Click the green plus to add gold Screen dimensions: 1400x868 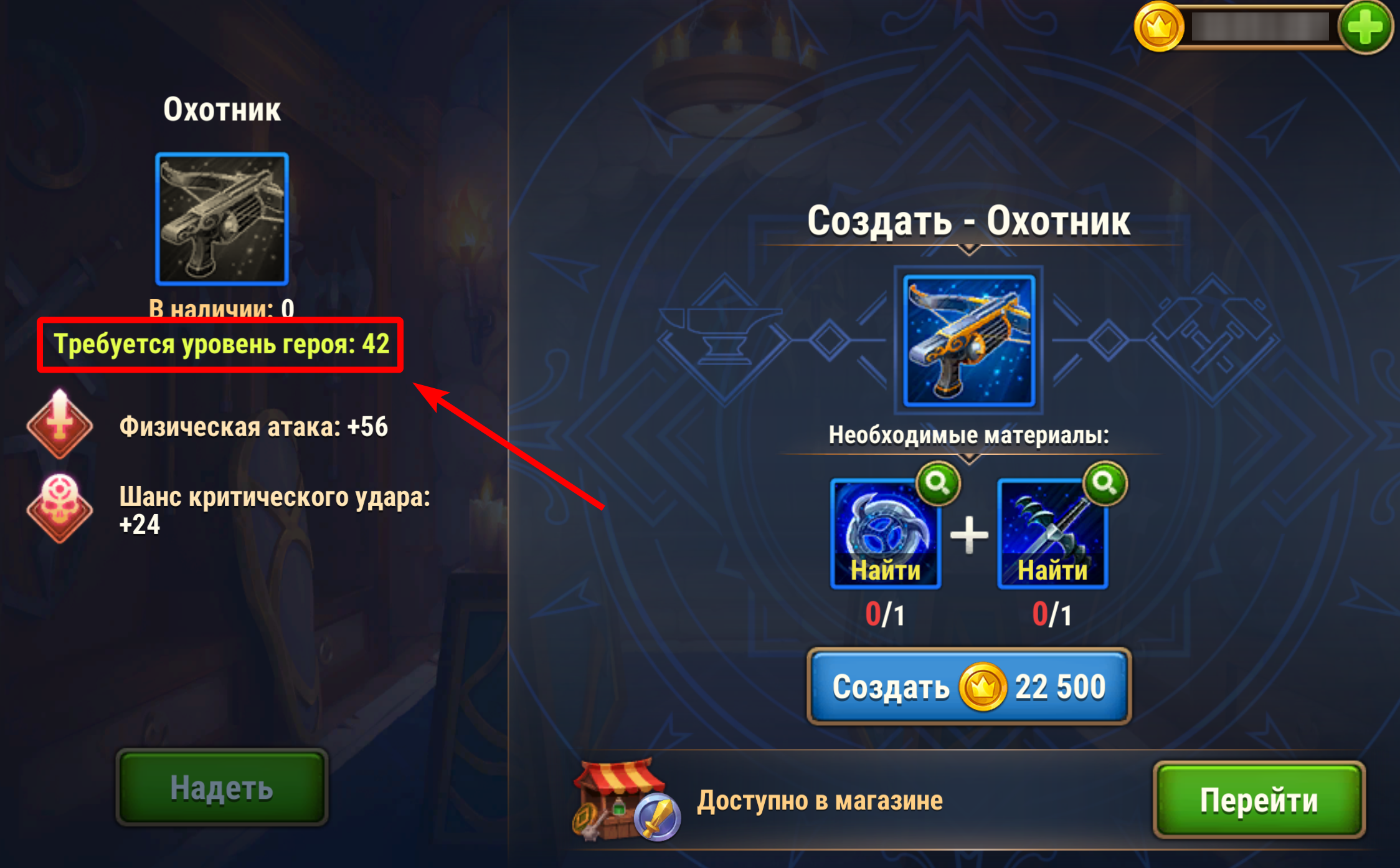(1365, 27)
